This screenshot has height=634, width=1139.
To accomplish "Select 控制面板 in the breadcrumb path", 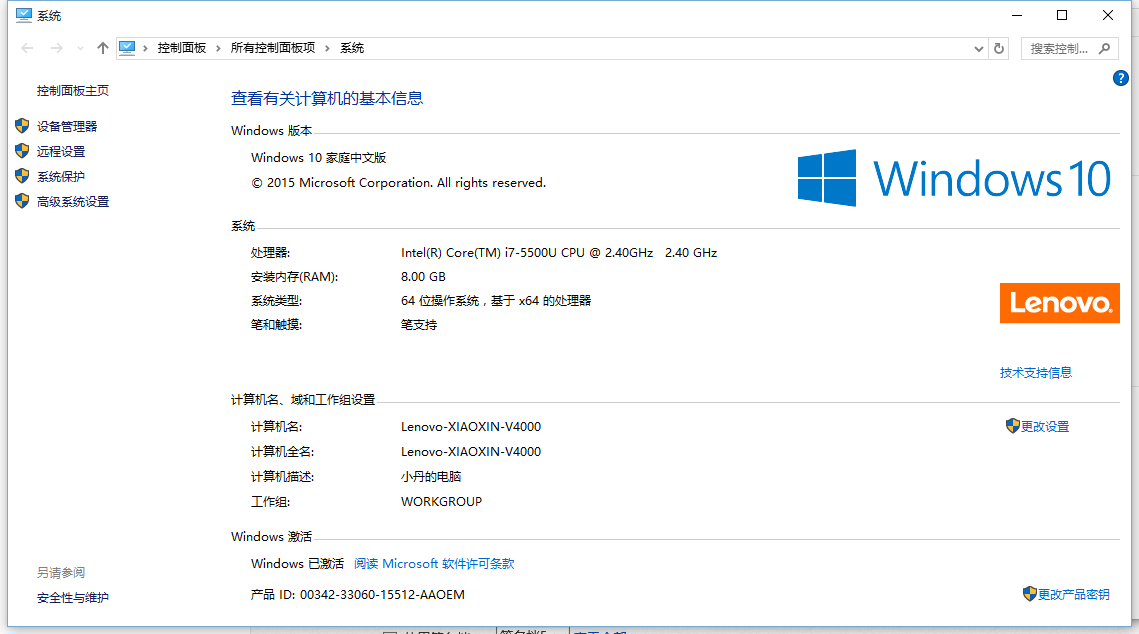I will coord(182,48).
